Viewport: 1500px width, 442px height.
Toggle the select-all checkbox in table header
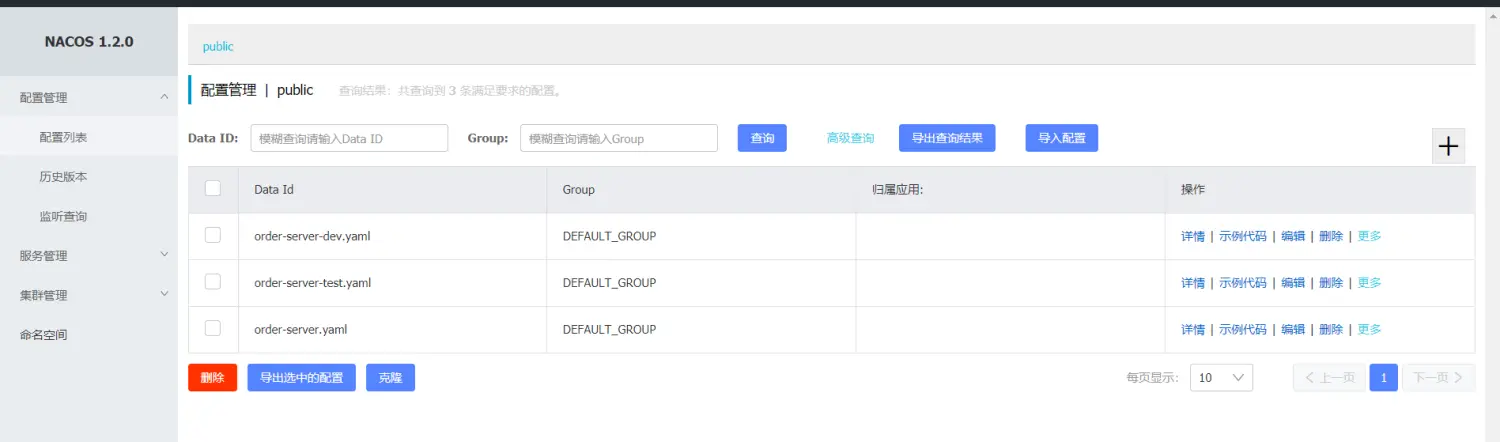pyautogui.click(x=213, y=189)
